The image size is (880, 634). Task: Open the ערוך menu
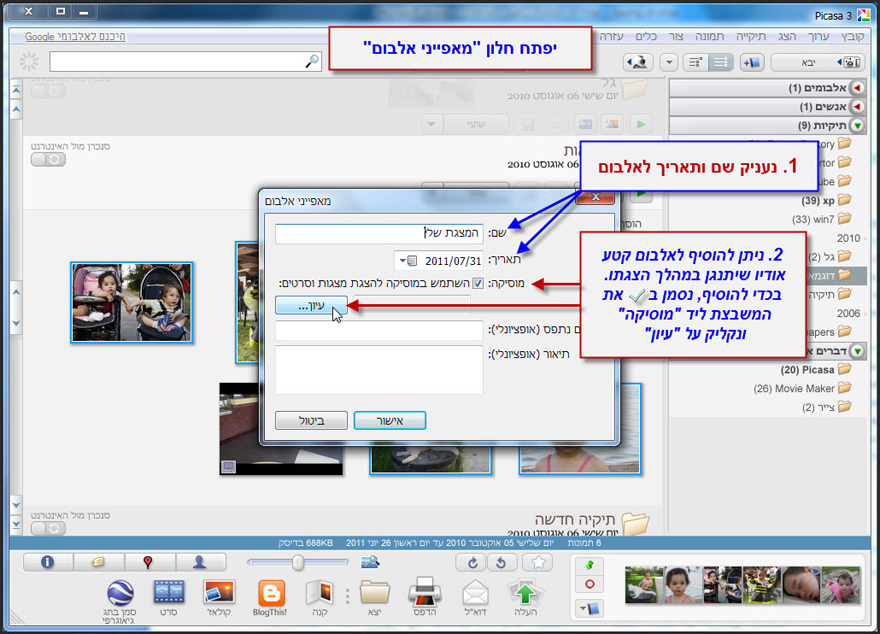(x=818, y=37)
